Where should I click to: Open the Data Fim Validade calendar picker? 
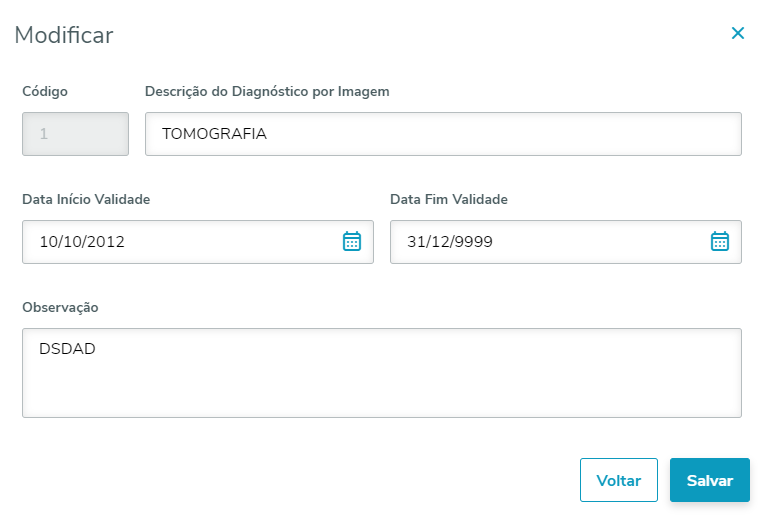pos(720,241)
